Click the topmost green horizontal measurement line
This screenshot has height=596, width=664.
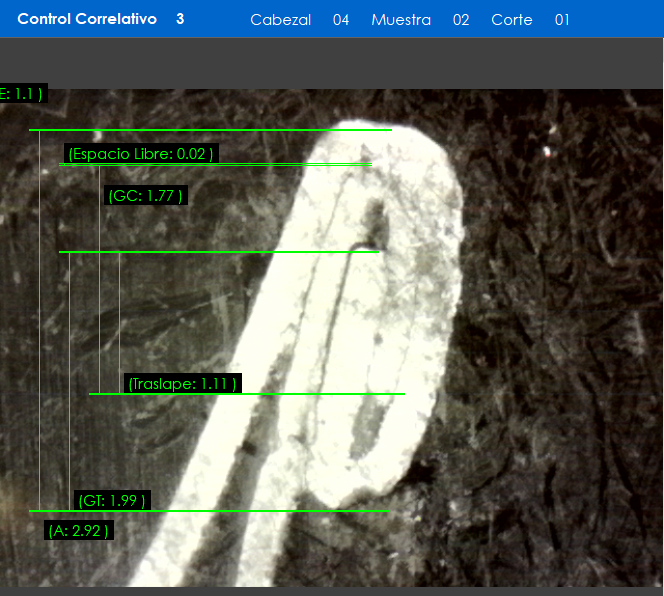[210, 130]
